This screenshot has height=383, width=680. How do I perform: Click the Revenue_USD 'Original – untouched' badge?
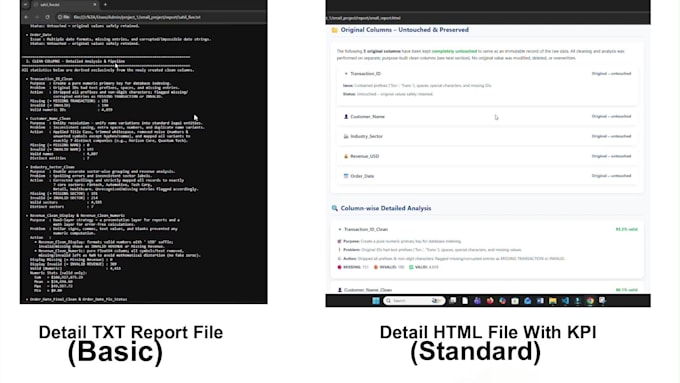[611, 156]
